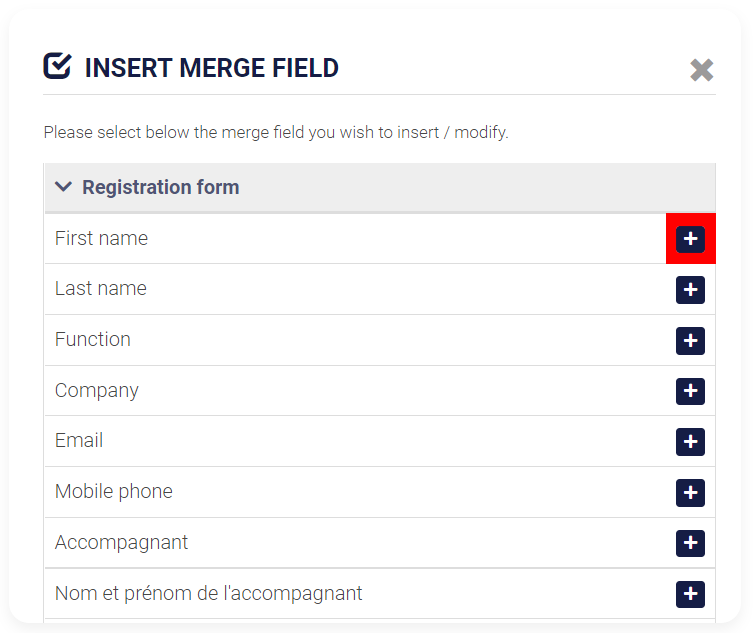Click the Registration form section header
This screenshot has height=633, width=753.
pos(380,187)
